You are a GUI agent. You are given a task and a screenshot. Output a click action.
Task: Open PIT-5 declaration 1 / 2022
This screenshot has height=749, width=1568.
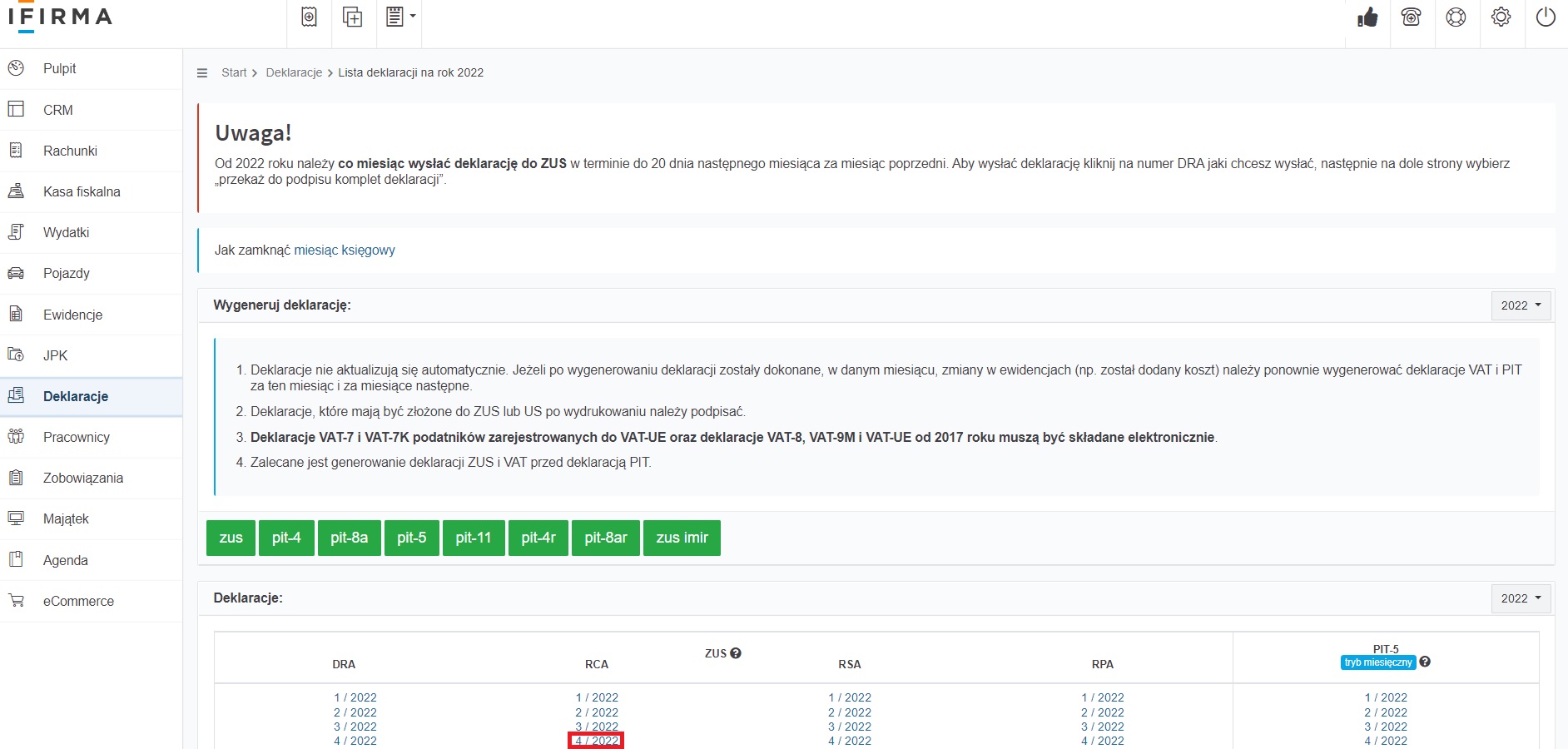pos(1386,697)
